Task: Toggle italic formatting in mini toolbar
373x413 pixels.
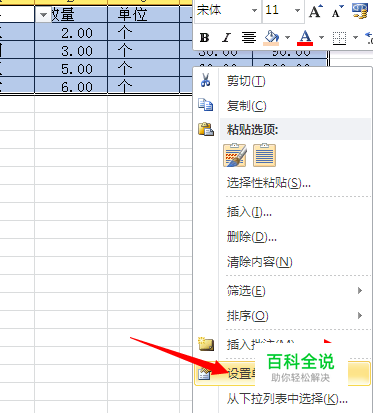Action: 226,38
